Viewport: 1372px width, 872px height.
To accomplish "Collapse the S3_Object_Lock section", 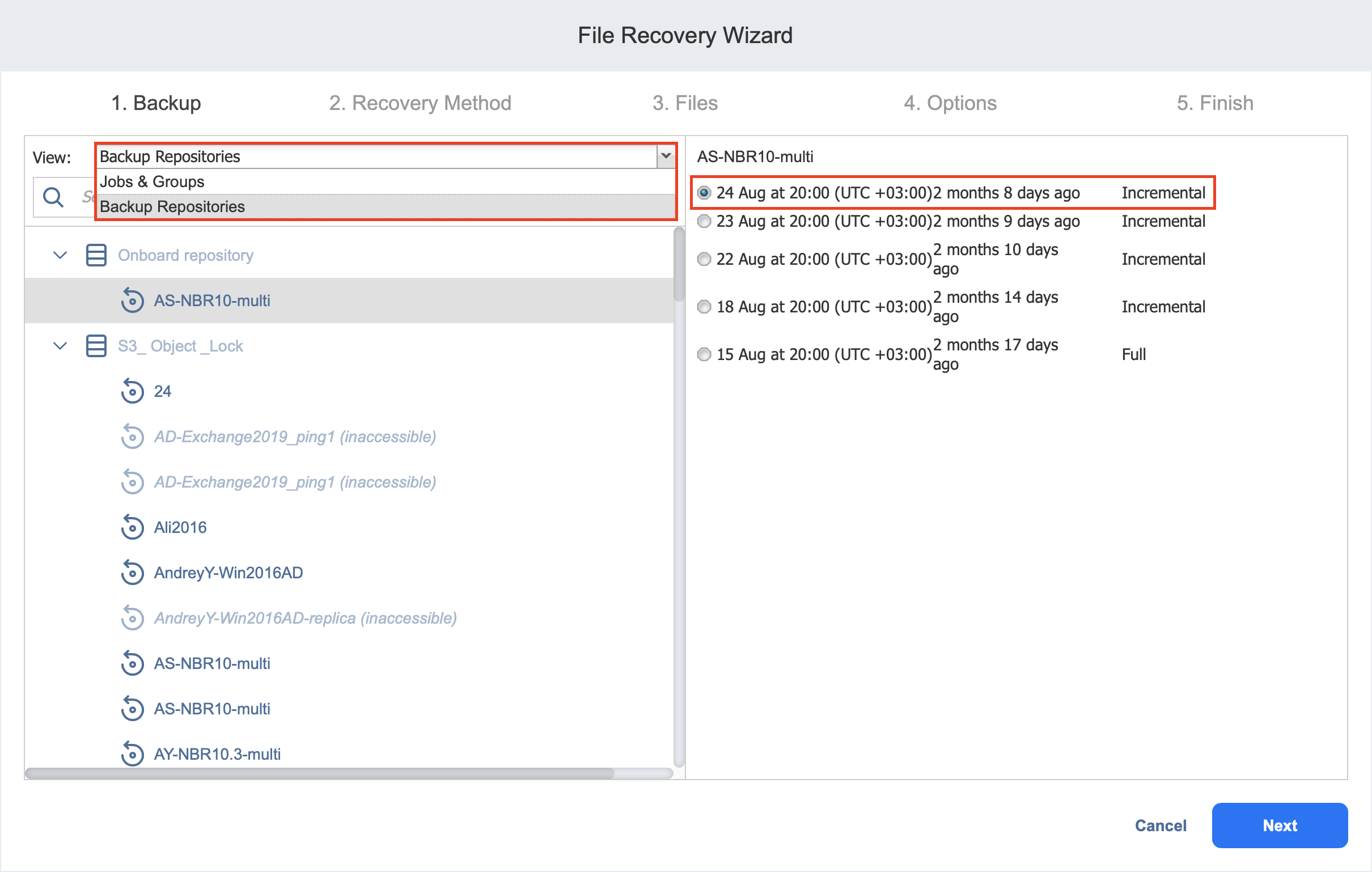I will (x=60, y=345).
